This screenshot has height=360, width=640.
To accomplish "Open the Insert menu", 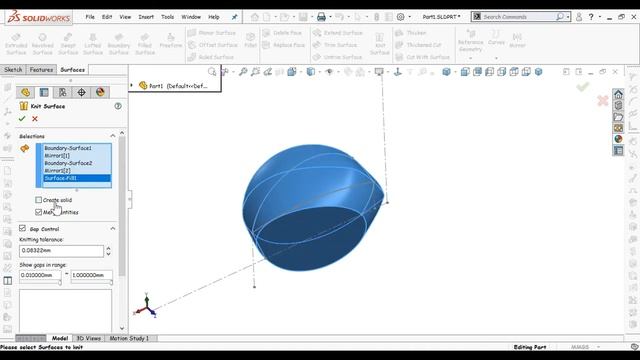I will pos(146,17).
